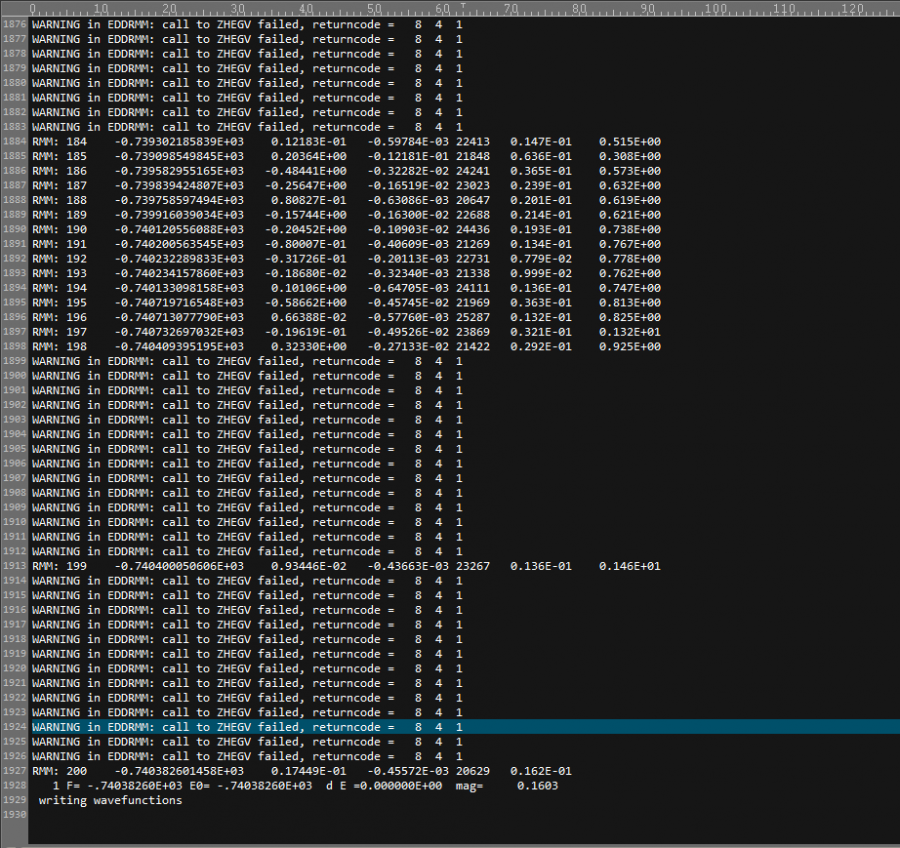900x848 pixels.
Task: Click the energy value -0.740713077790E+03
Action: 179,317
